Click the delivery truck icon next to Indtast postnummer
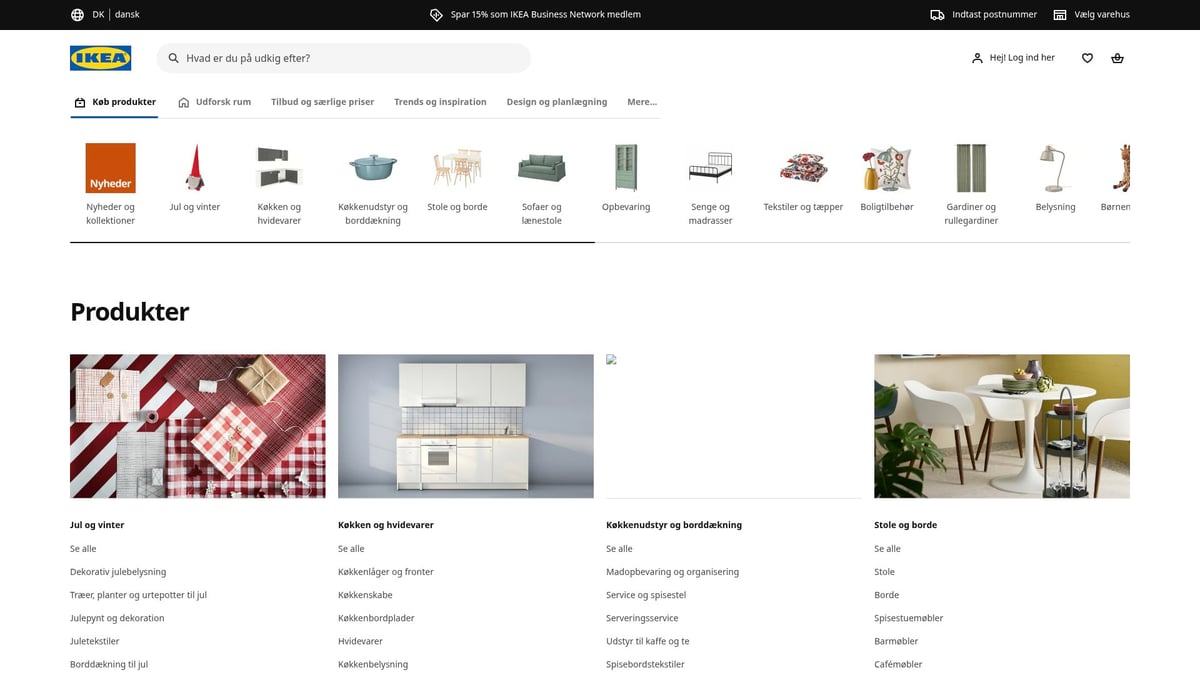This screenshot has height=675, width=1200. 936,14
